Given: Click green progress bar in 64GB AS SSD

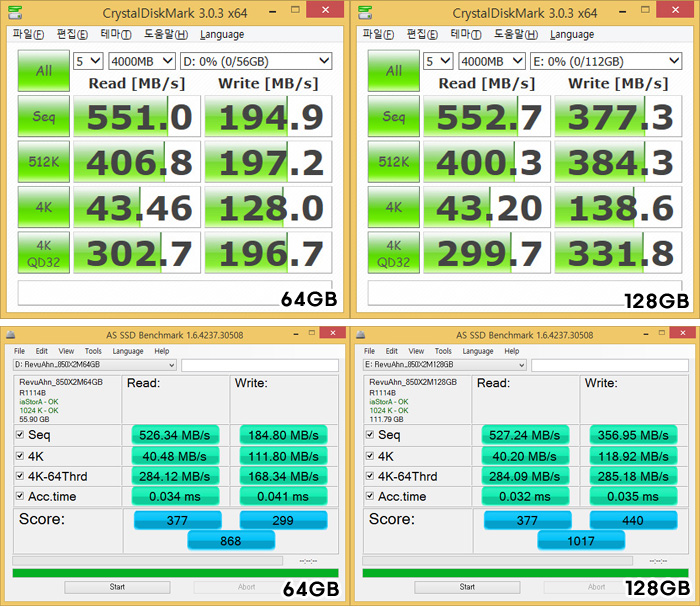Looking at the screenshot, I should 175,573.
